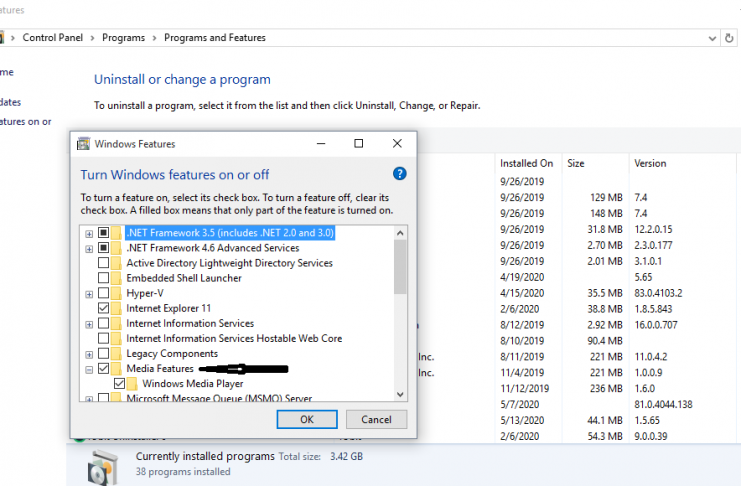Expand the Legacy Components node
The height and width of the screenshot is (486, 741).
pyautogui.click(x=89, y=355)
